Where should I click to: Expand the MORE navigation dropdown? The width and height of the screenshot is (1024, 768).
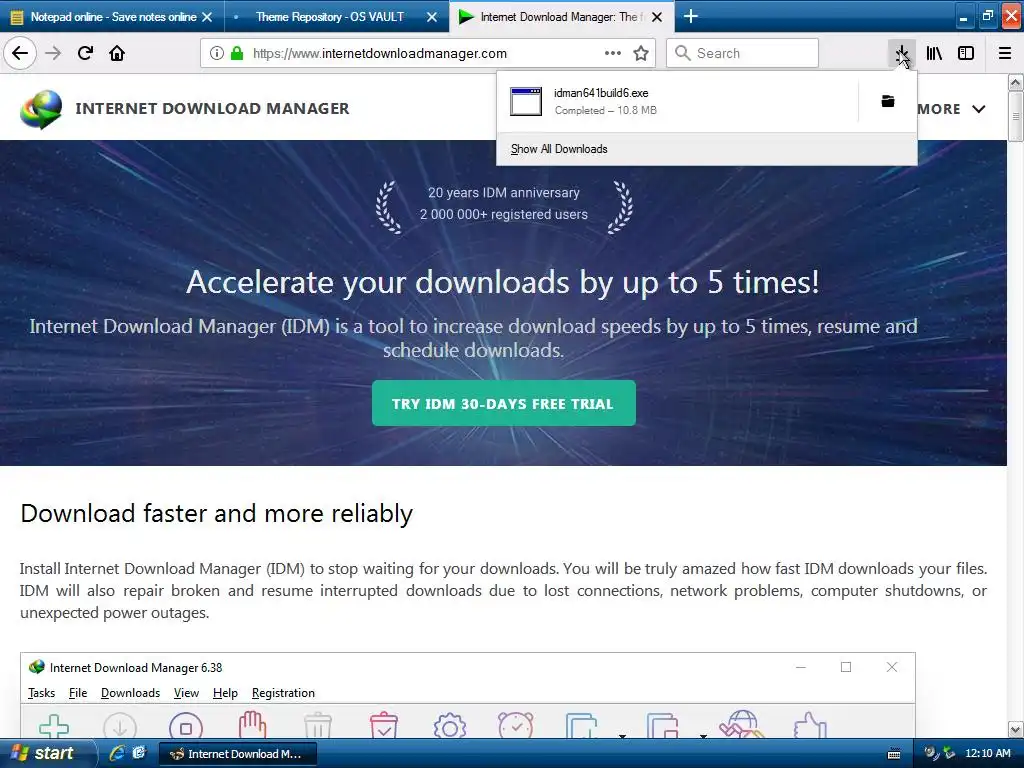click(952, 109)
